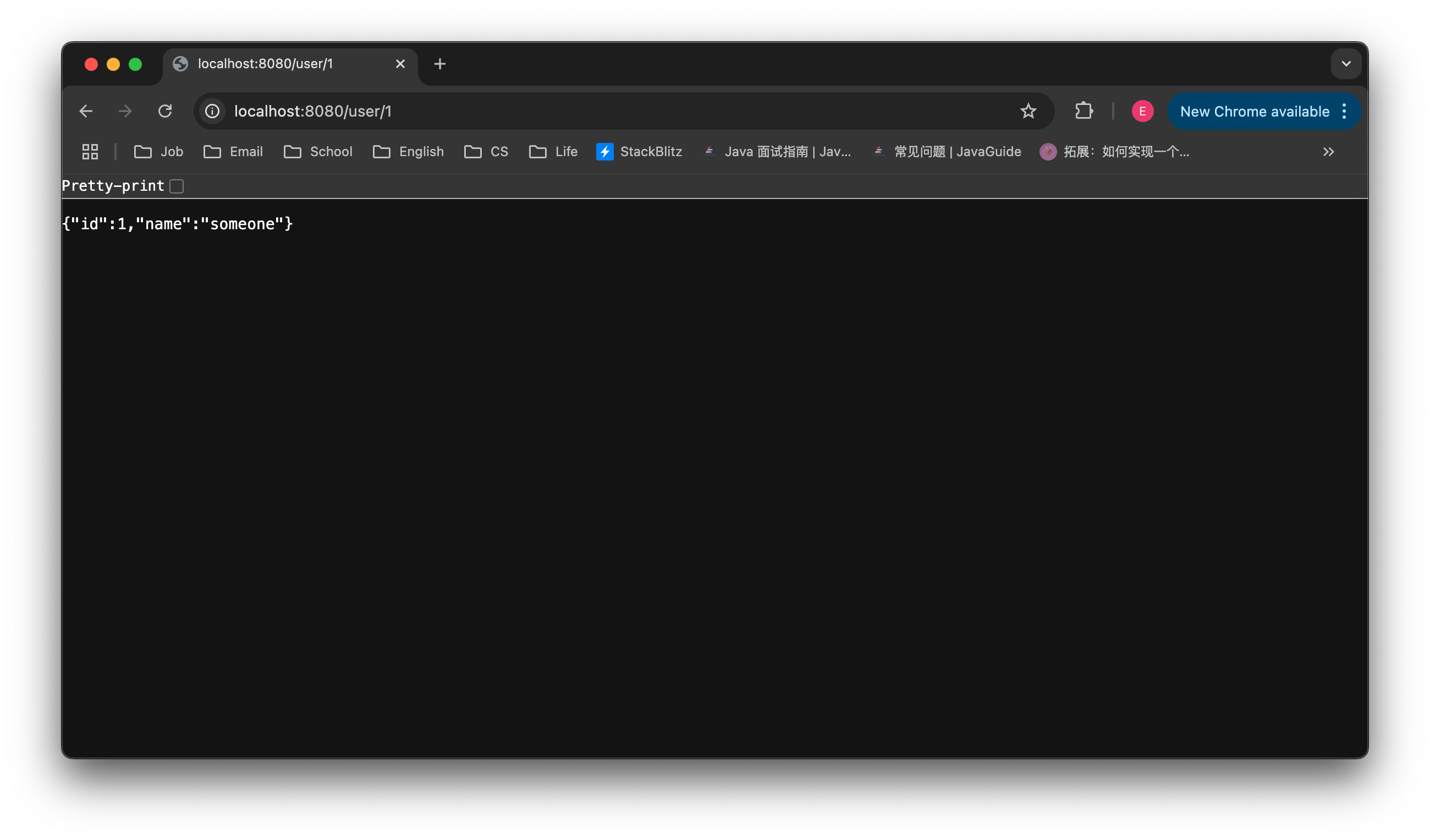
Task: Open the StackBlitz bookmark
Action: tap(639, 151)
